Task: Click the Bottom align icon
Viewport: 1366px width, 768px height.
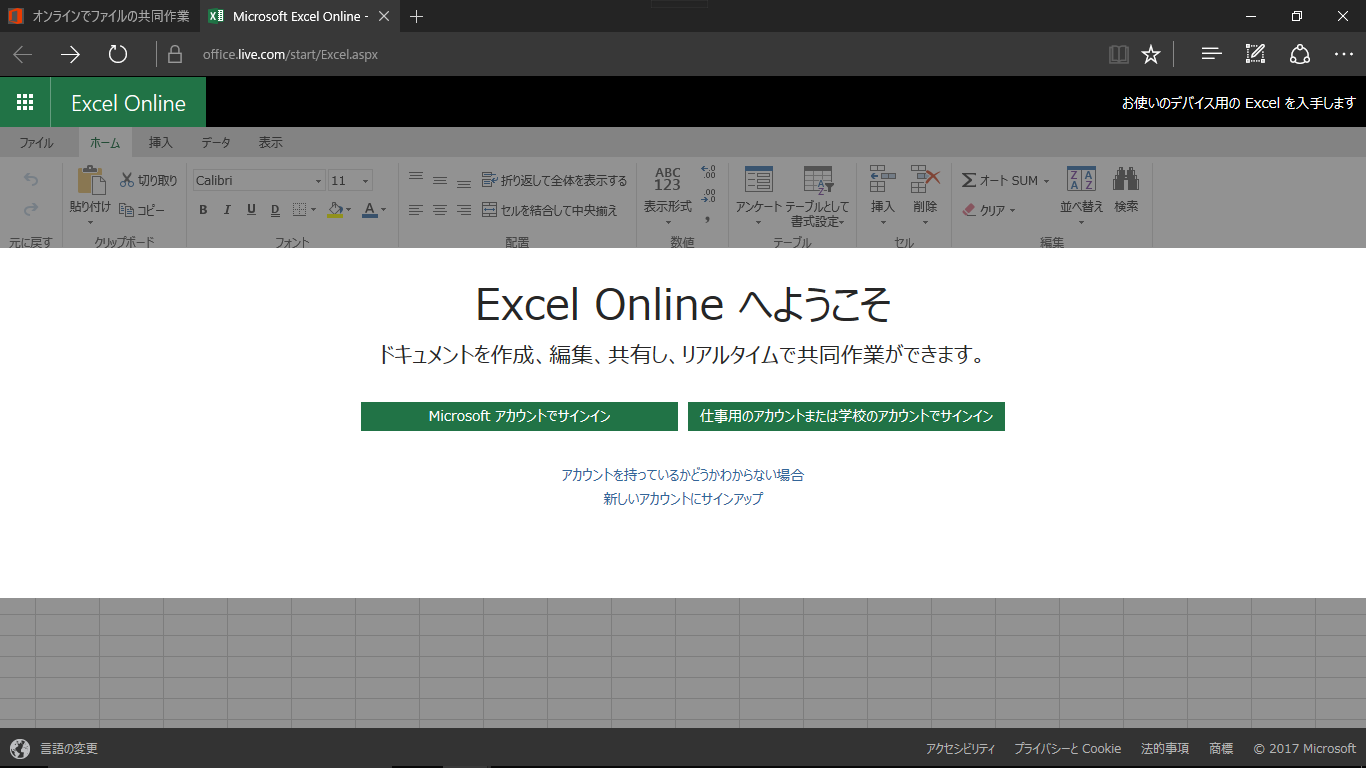Action: [464, 182]
